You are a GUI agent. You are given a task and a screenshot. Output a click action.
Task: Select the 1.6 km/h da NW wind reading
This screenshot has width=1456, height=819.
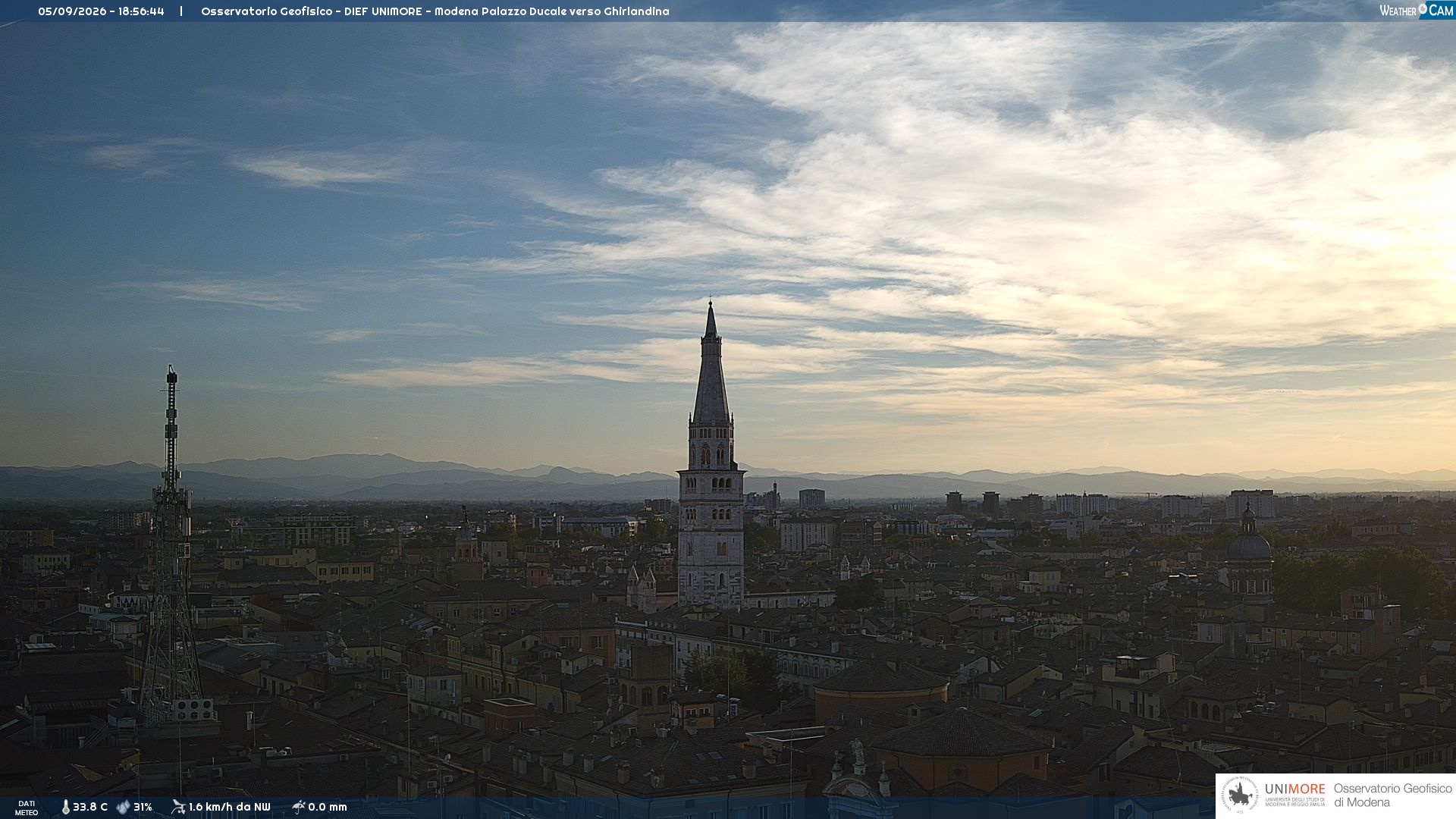point(229,807)
